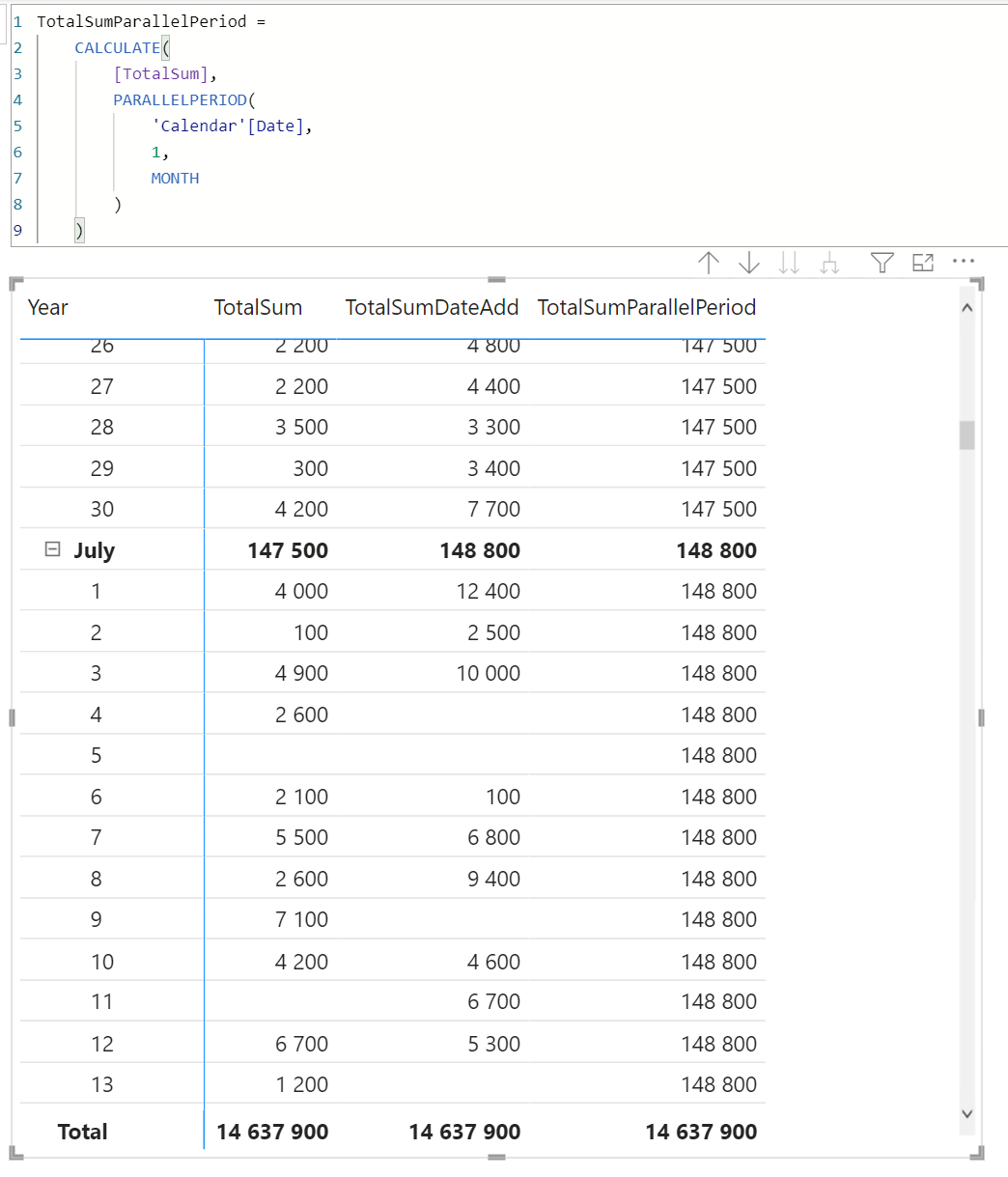Click the 7 700 cell
1008x1177 pixels.
(494, 509)
